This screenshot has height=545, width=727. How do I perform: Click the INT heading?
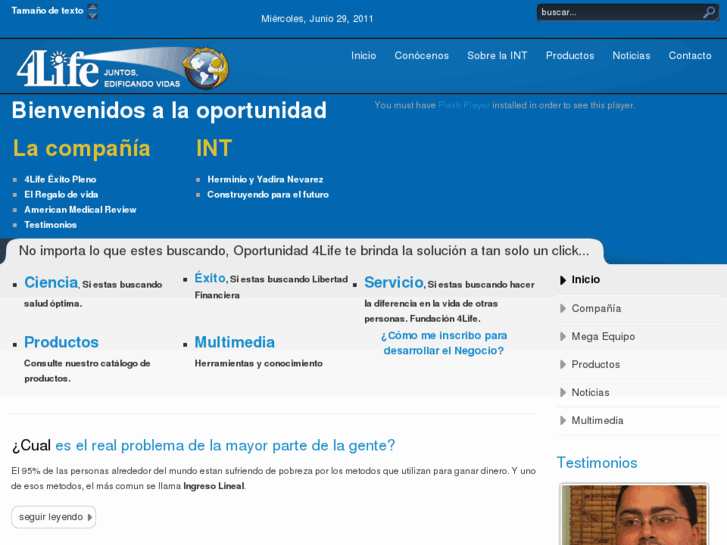click(x=214, y=148)
